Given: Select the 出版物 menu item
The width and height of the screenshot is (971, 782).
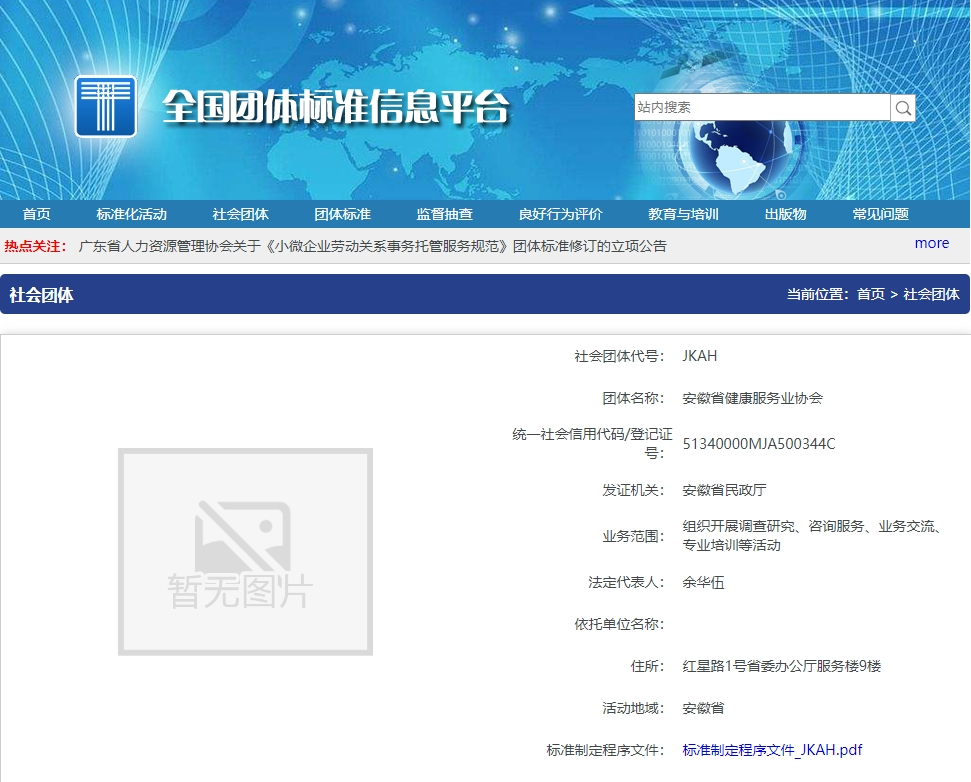Looking at the screenshot, I should coord(785,214).
